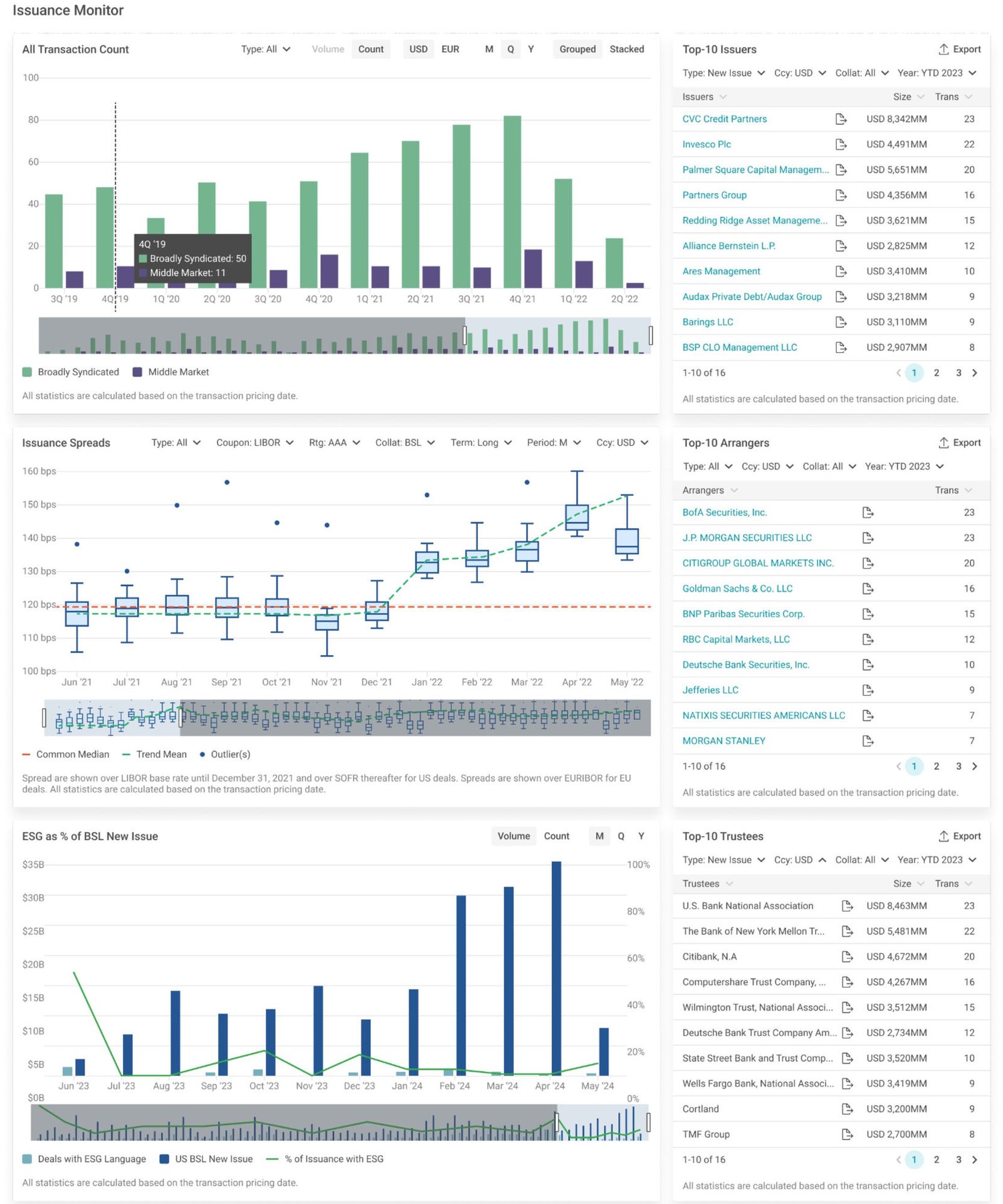Click left handle of Issuance Spreads range slider
Image resolution: width=1003 pixels, height=1204 pixels.
[44, 718]
